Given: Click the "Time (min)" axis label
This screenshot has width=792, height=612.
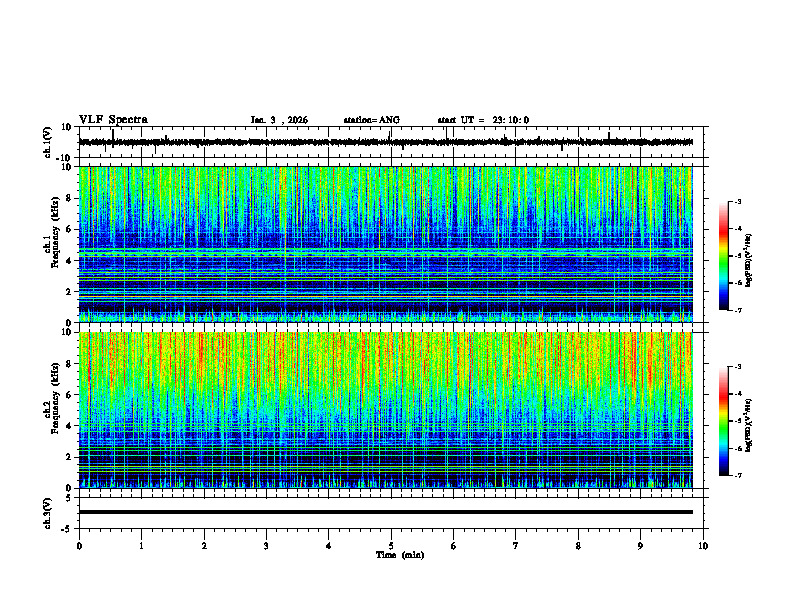Looking at the screenshot, I should pos(400,555).
